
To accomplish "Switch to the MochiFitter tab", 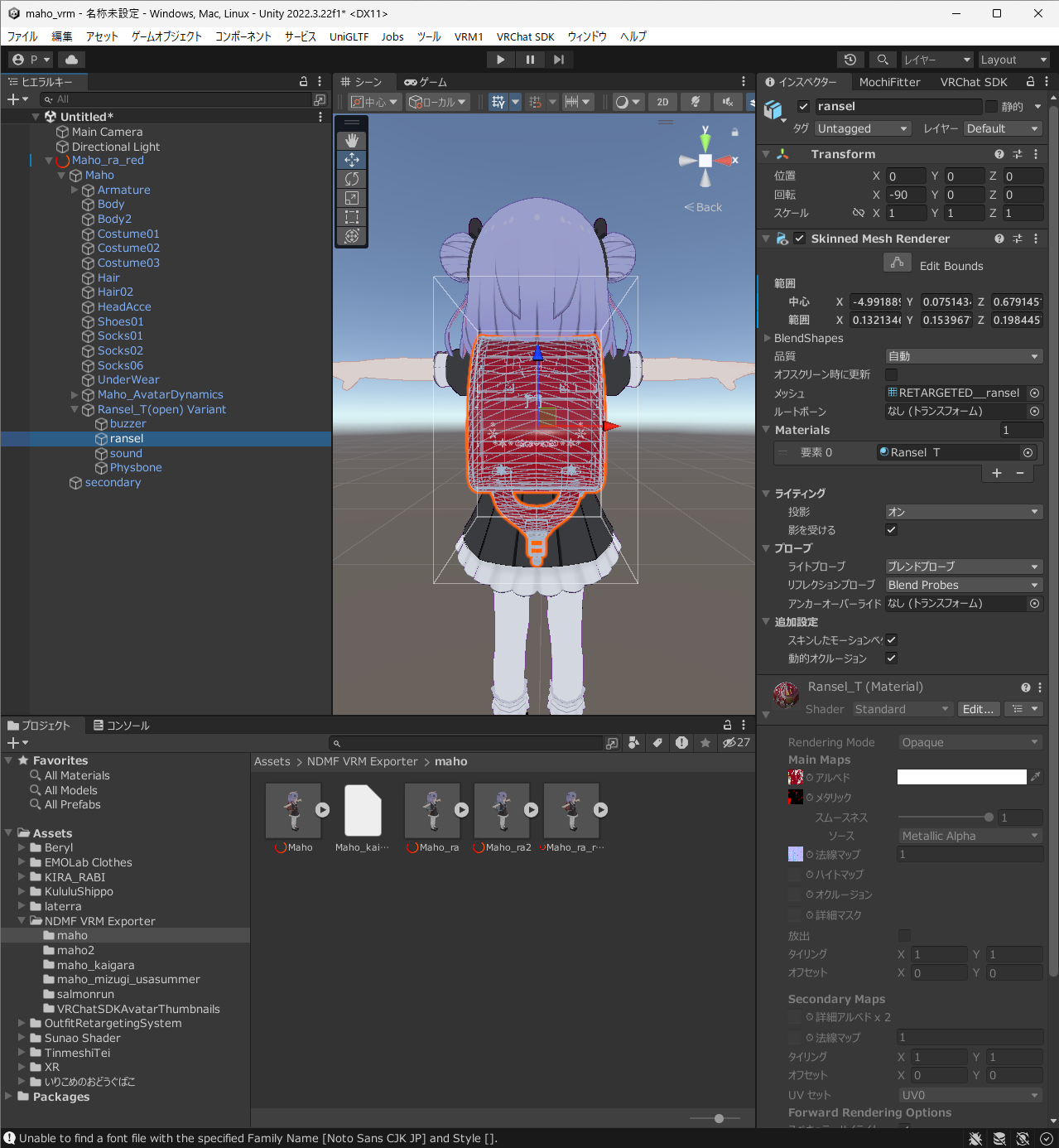I will click(889, 82).
